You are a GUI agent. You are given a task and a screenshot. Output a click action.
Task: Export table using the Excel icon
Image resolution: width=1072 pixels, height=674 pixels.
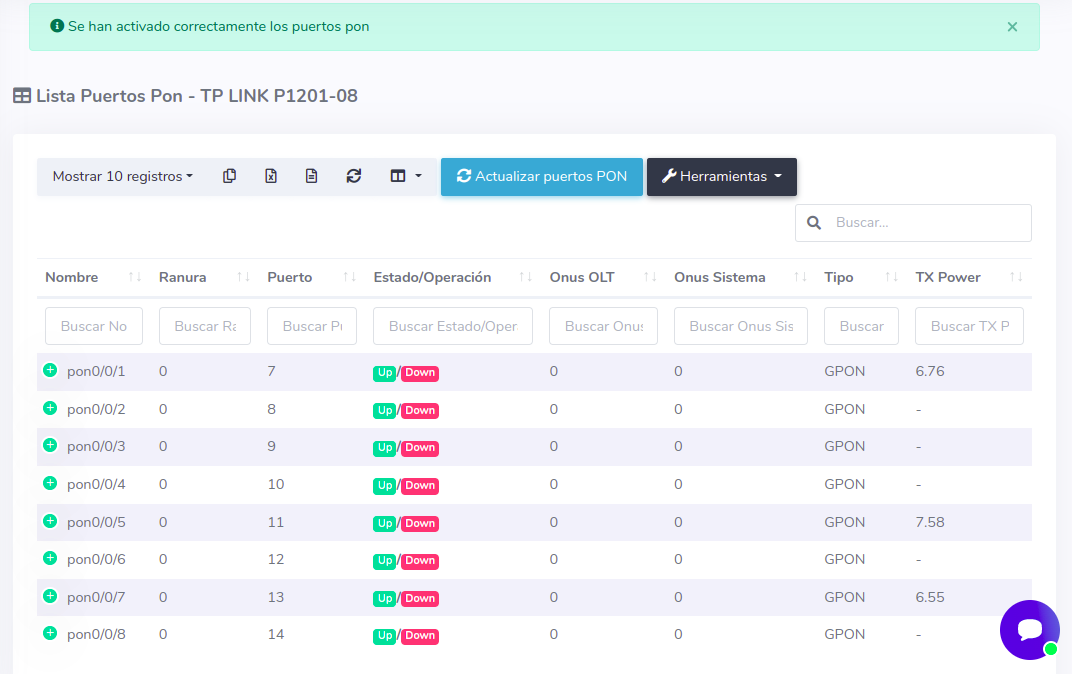tap(271, 176)
